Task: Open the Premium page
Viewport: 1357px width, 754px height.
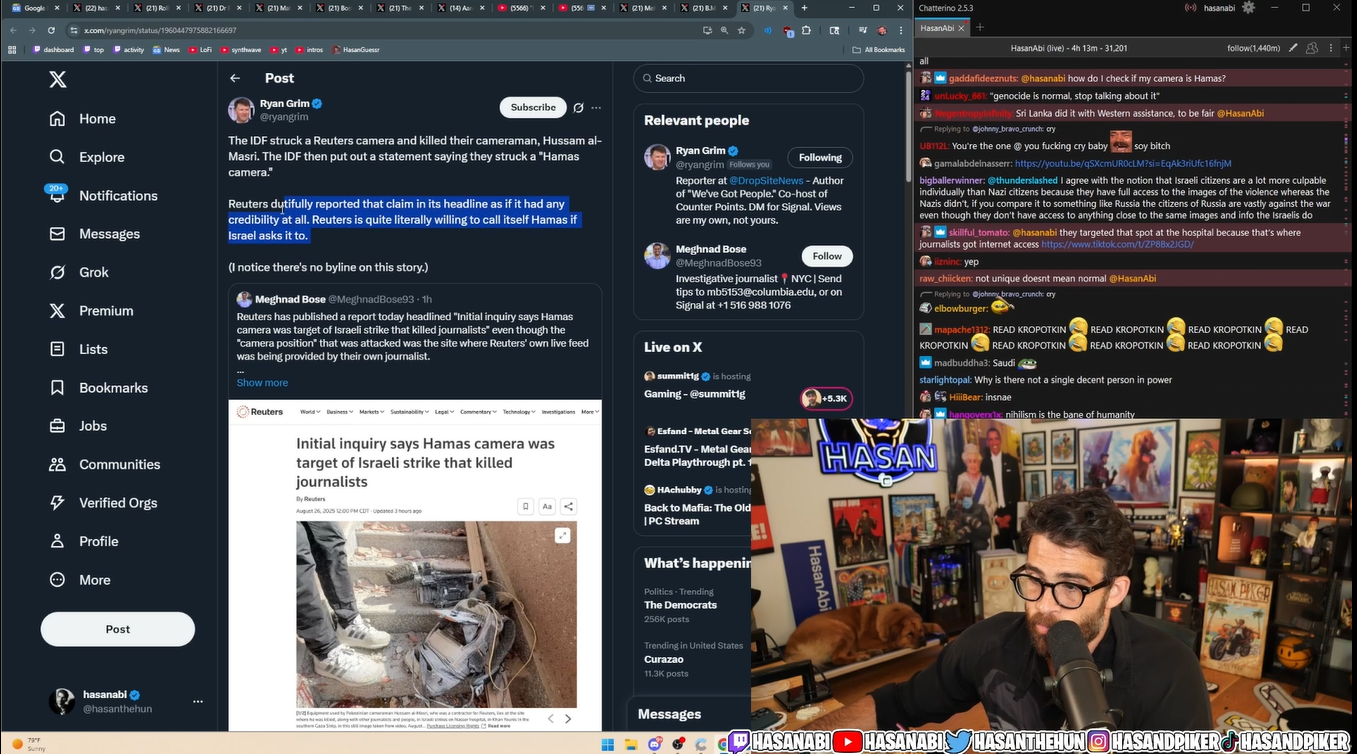Action: point(91,311)
